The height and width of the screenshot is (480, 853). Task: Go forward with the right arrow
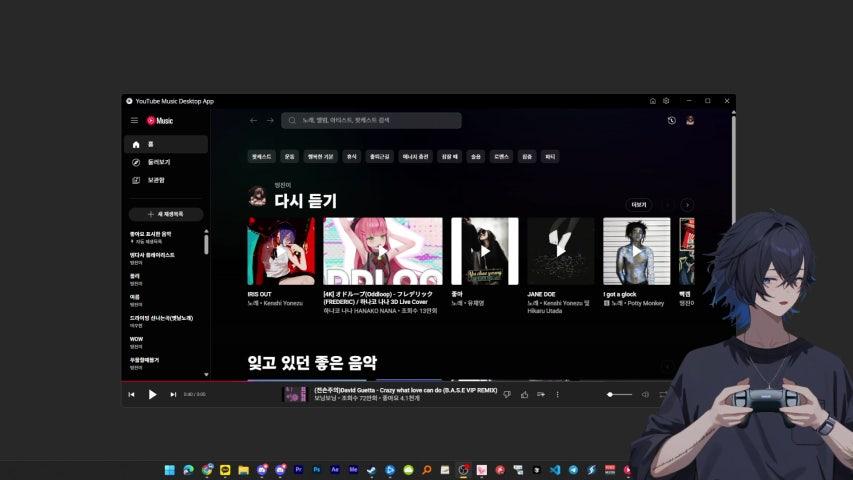270,120
